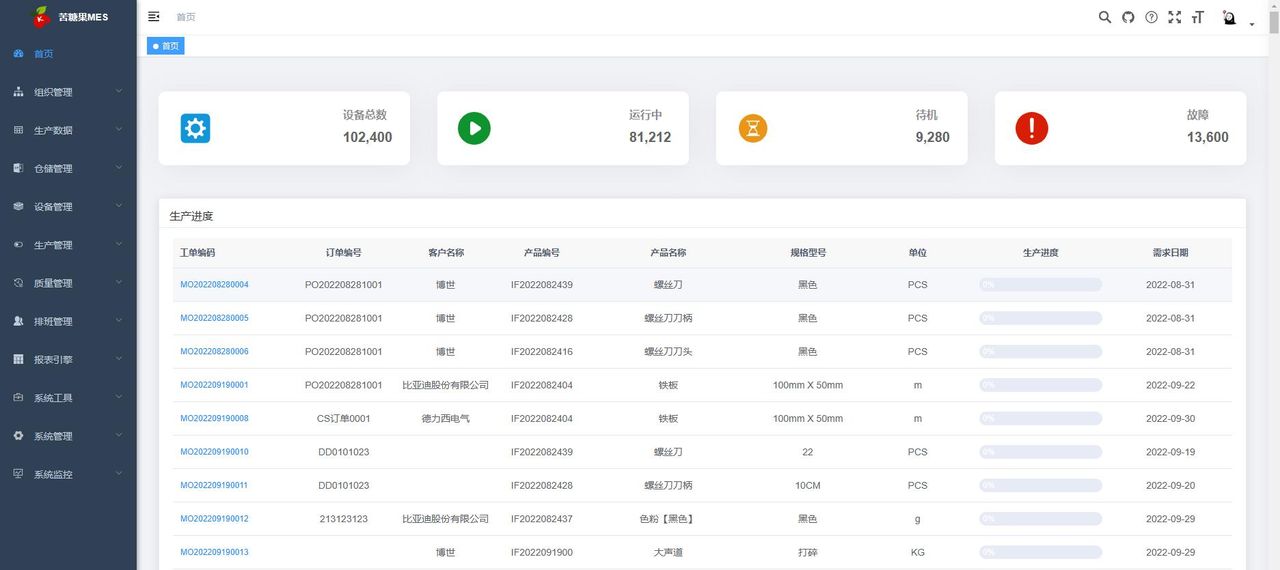The image size is (1280, 570).
Task: Click the 需求日期 column header
Action: point(1170,253)
